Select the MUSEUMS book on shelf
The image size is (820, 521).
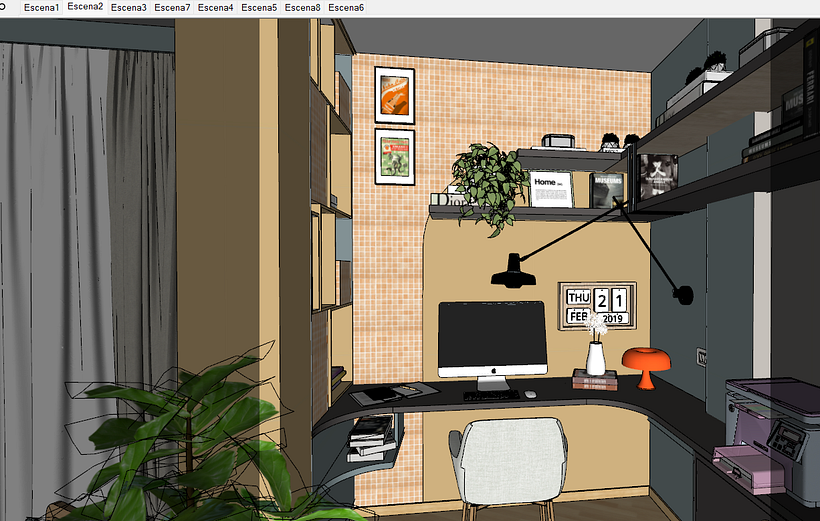pyautogui.click(x=607, y=190)
